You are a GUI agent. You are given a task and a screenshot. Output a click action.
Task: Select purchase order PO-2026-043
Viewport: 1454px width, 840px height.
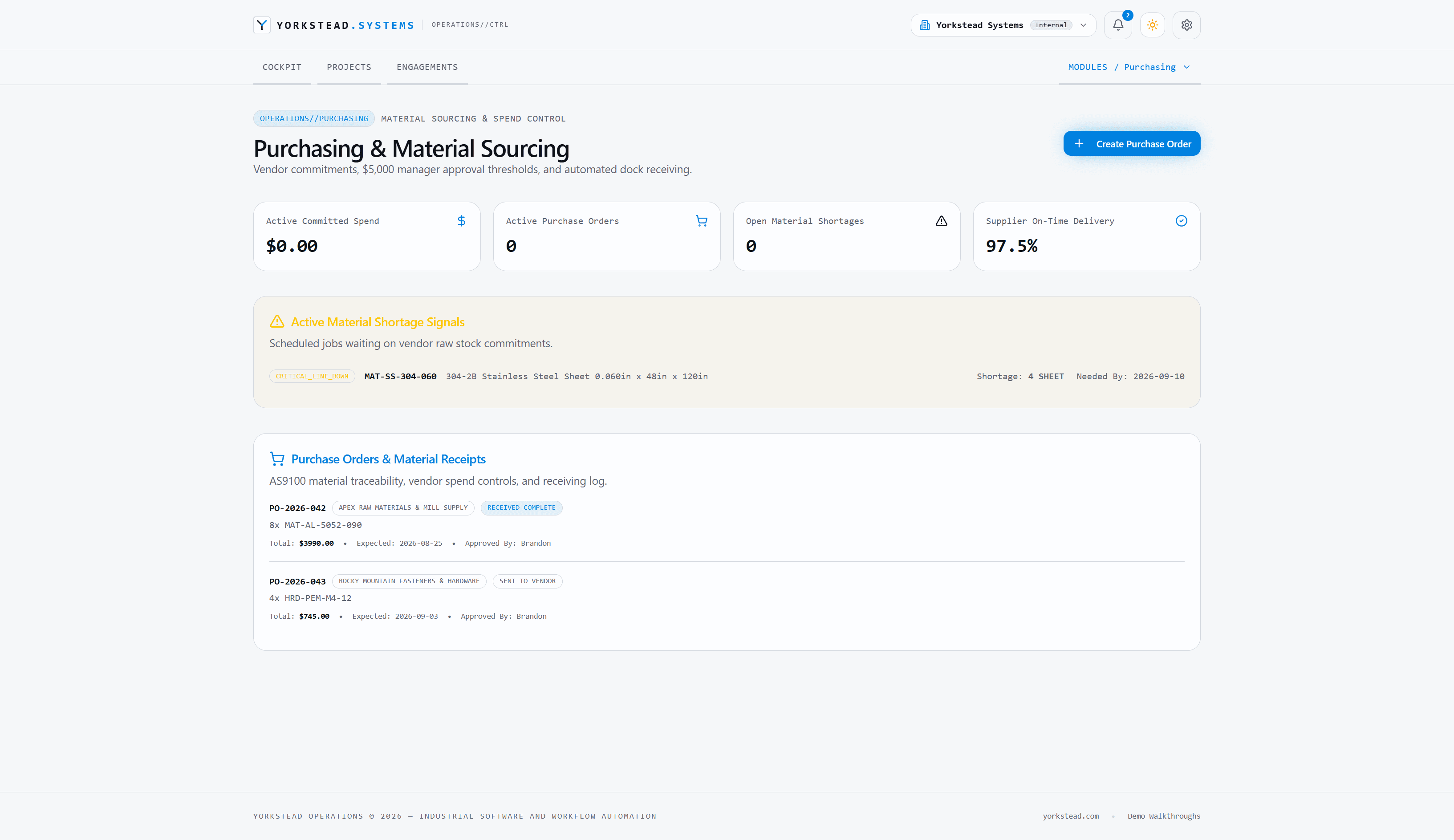(297, 581)
